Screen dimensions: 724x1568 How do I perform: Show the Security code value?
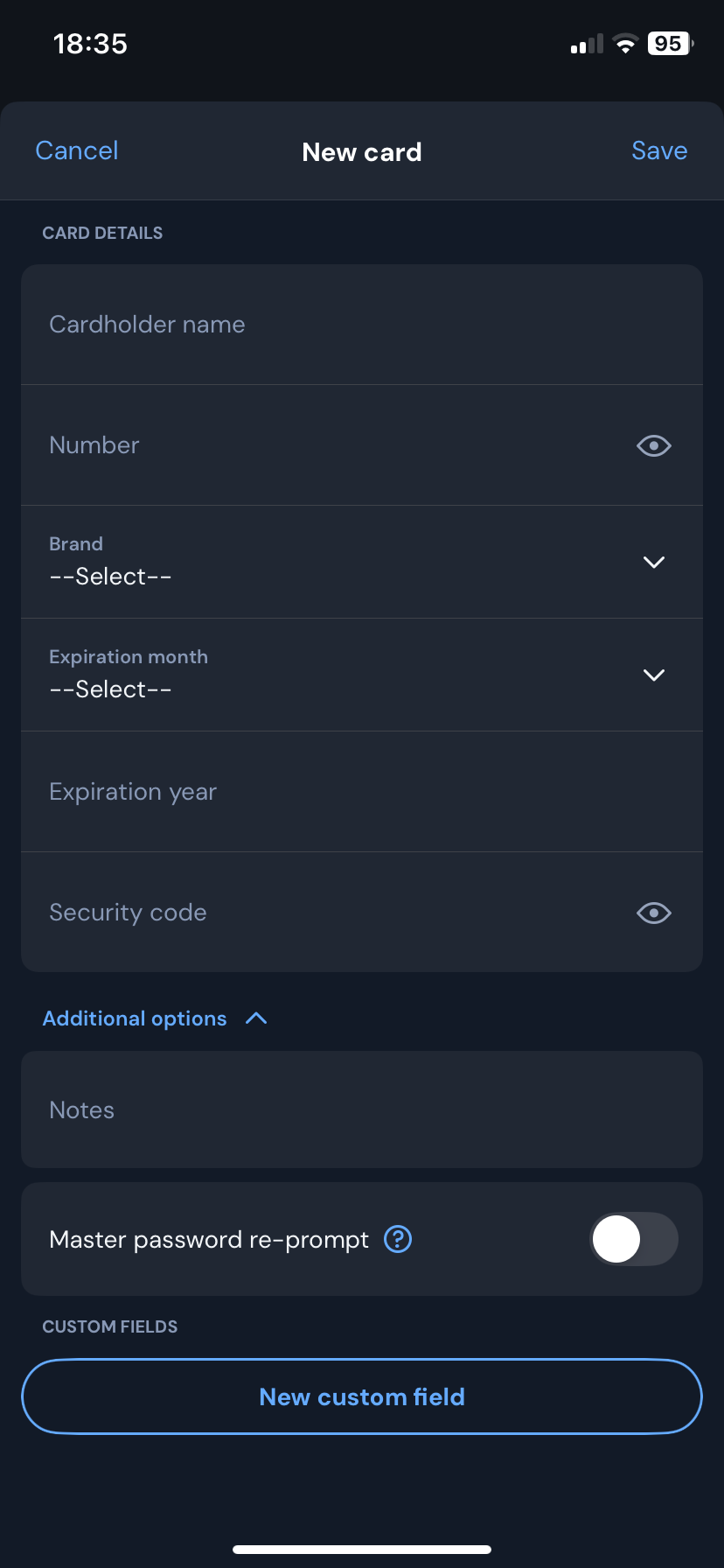point(653,913)
